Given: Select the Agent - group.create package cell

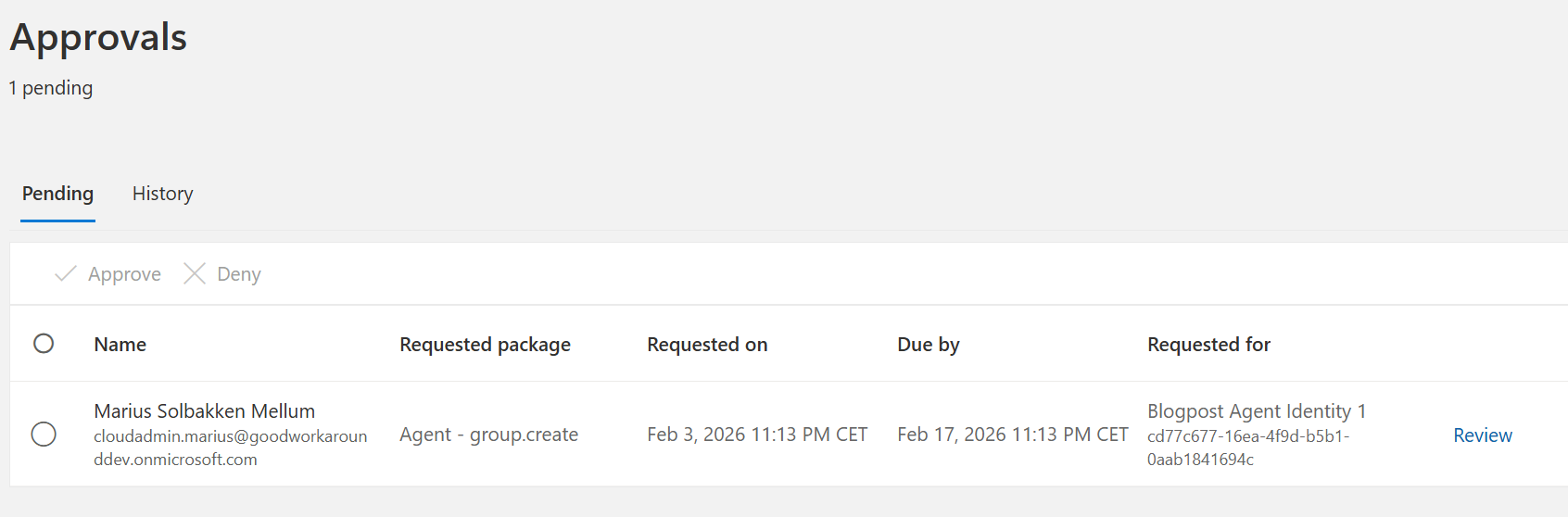Looking at the screenshot, I should (488, 435).
